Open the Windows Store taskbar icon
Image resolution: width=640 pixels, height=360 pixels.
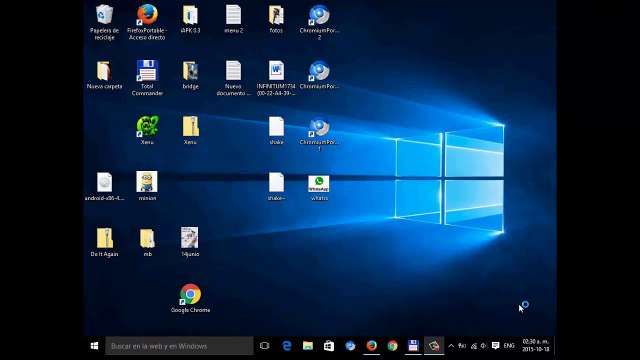point(329,346)
